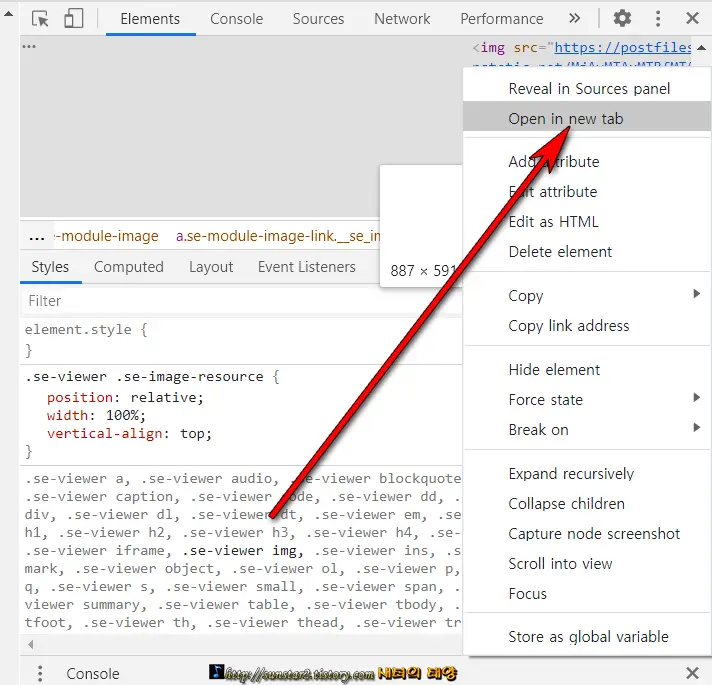
Task: Choose Capture node screenshot
Action: [x=587, y=533]
